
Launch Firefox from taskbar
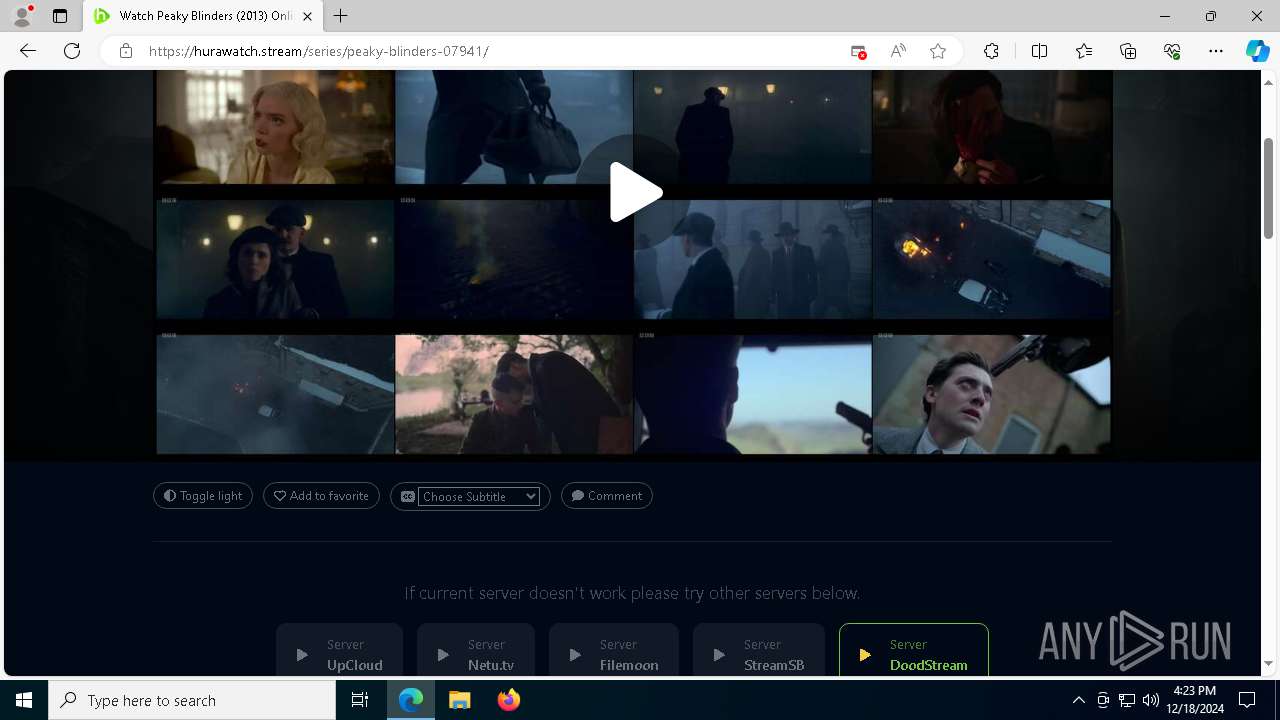508,700
